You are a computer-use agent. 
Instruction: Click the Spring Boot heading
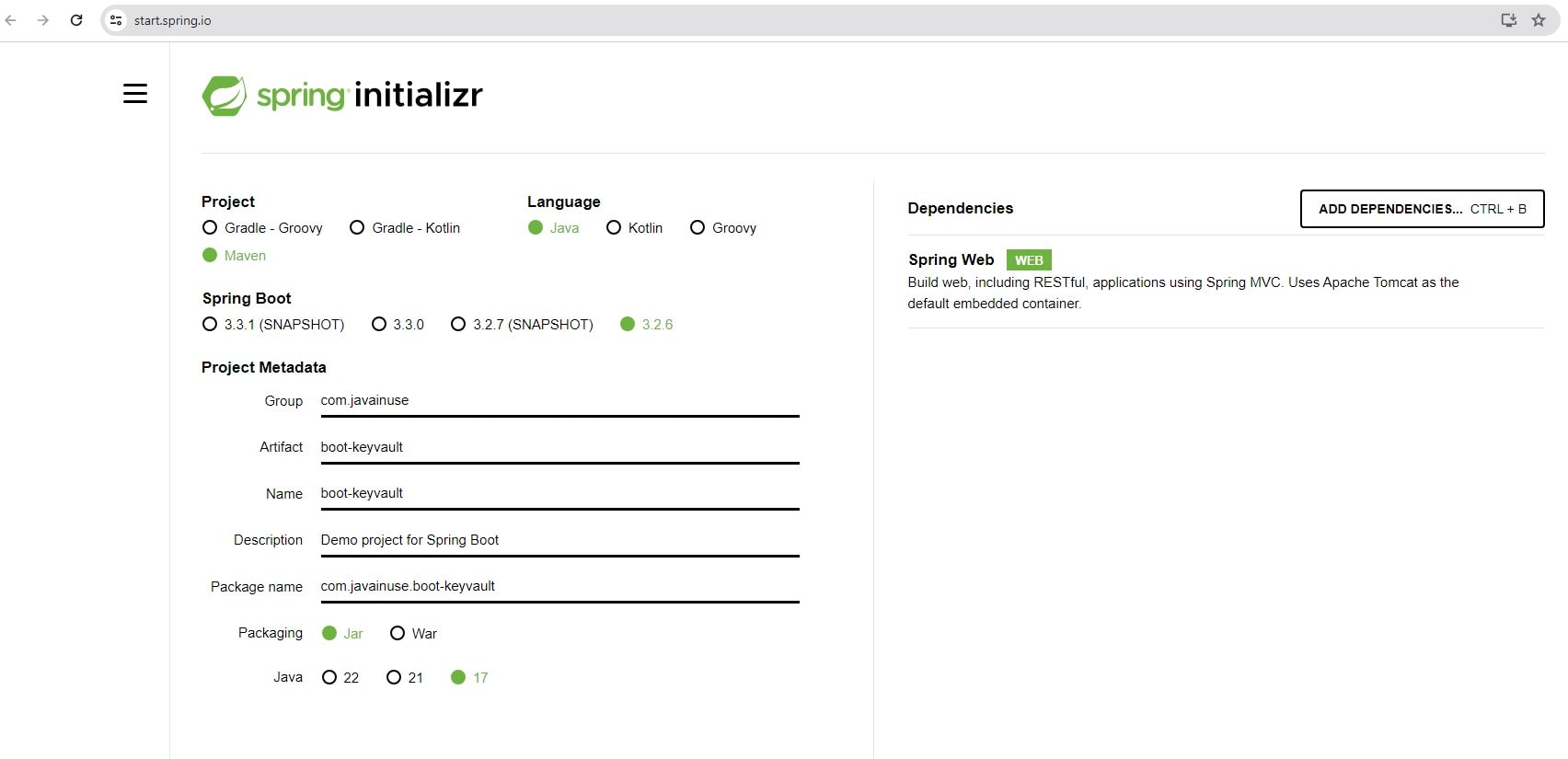(x=247, y=298)
